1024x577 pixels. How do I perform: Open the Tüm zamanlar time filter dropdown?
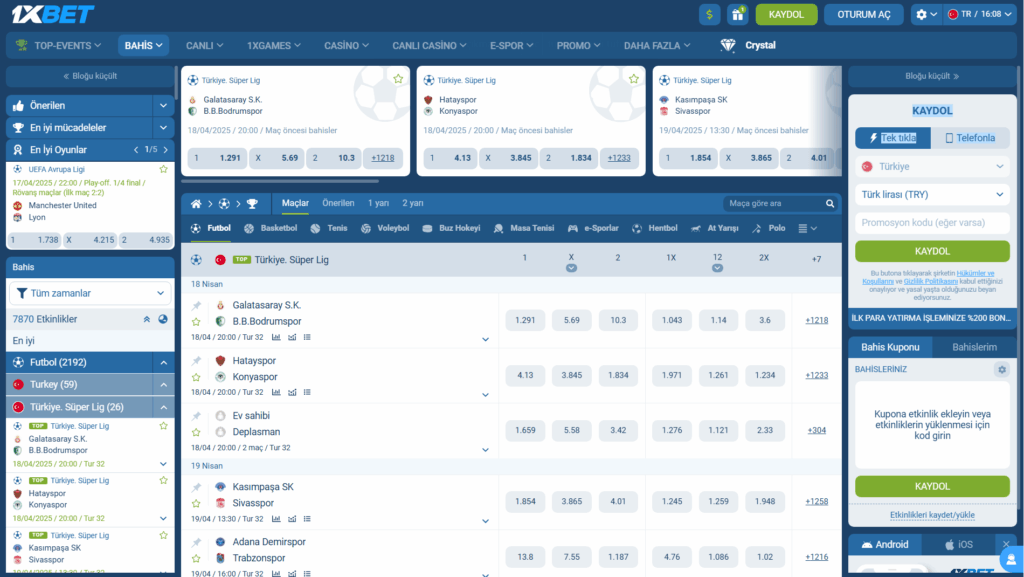coord(90,293)
